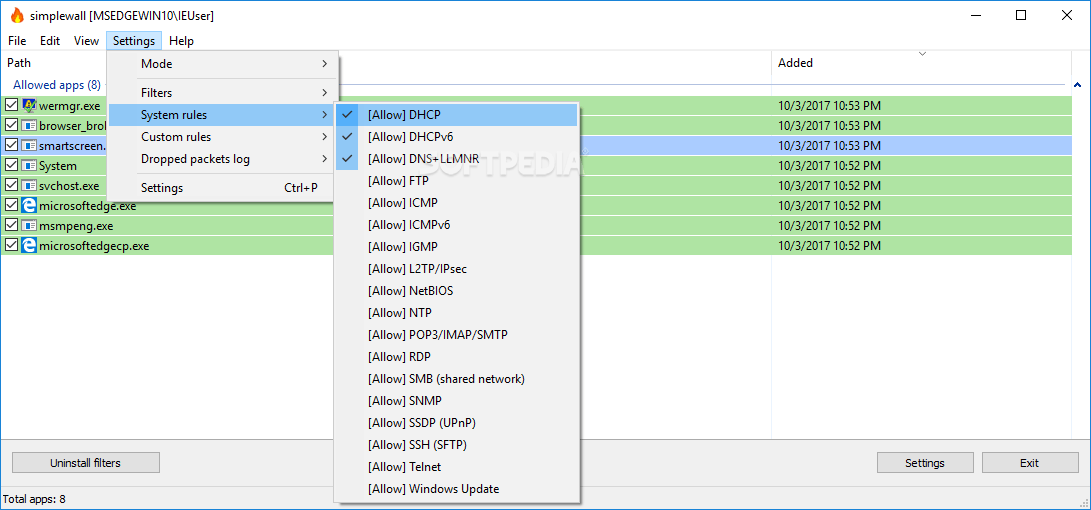This screenshot has height=510, width=1091.
Task: Enable the [Allow] Windows Update rule
Action: coord(456,489)
